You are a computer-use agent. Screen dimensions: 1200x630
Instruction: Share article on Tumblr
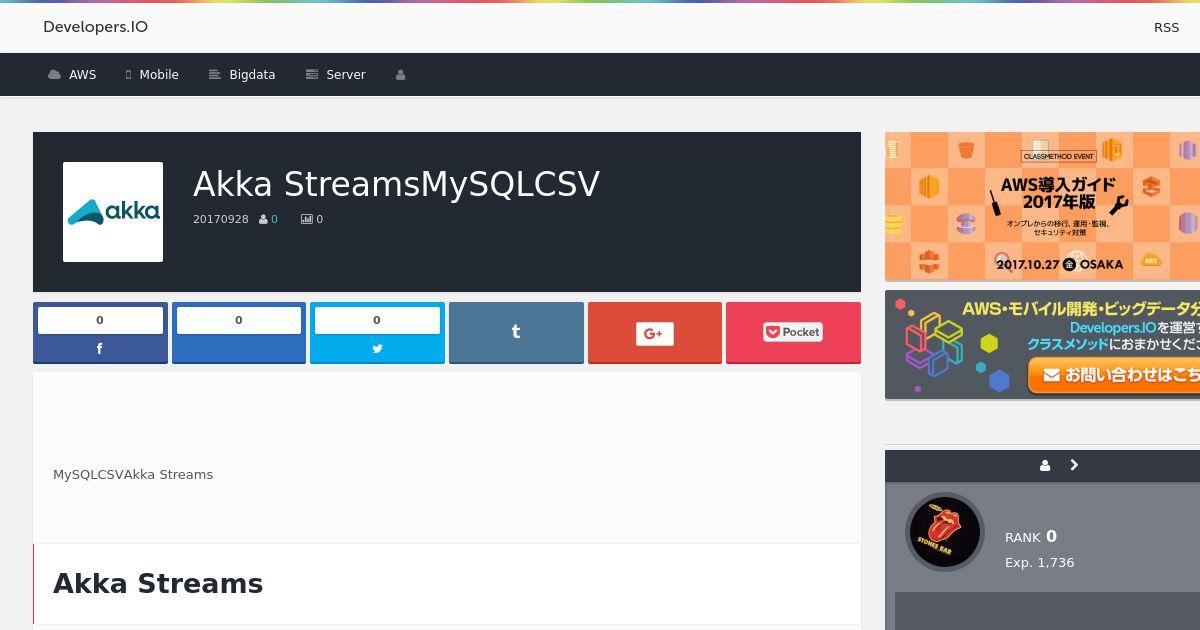(516, 333)
